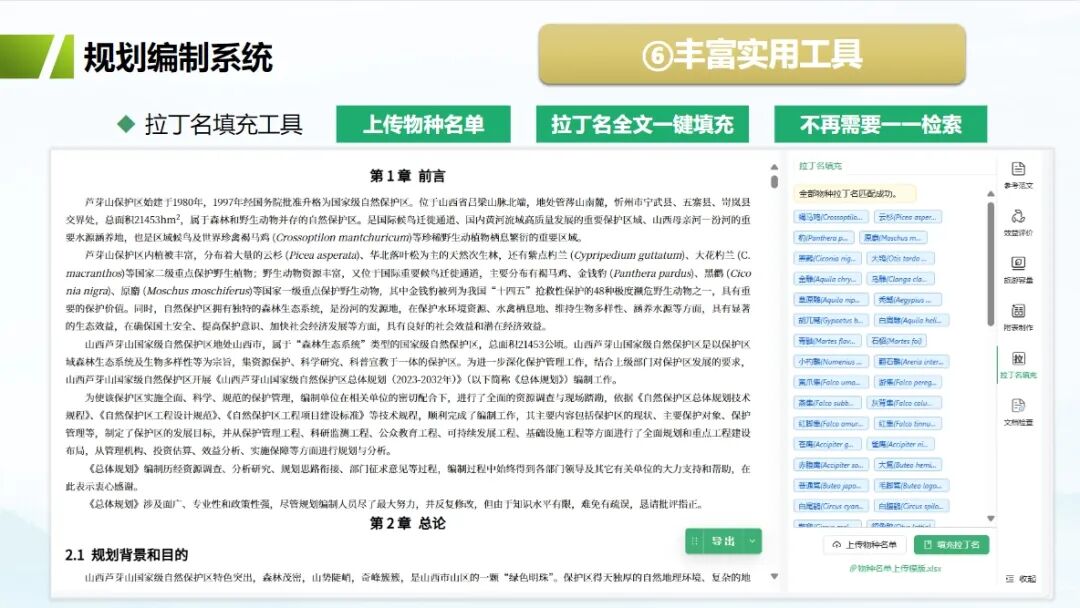The image size is (1080, 608).
Task: Select the 红隼 (Falco tinnu...) species tag
Action: tap(908, 423)
